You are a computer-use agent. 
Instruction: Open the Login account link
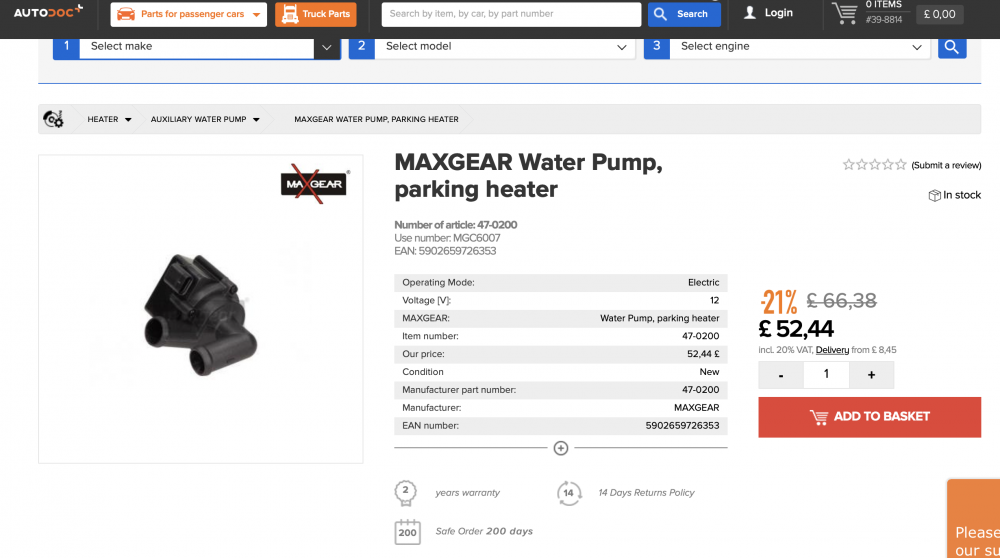pyautogui.click(x=768, y=13)
